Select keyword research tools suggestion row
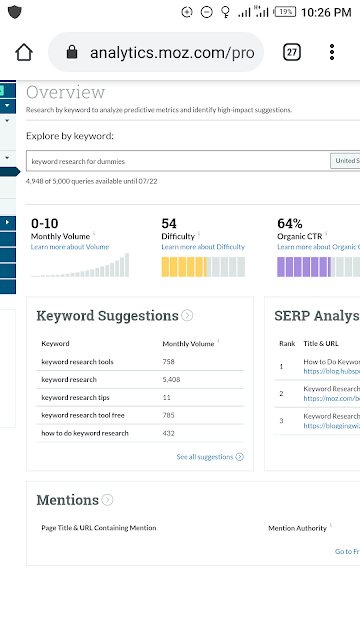Viewport: 360px width, 640px height. click(x=140, y=362)
